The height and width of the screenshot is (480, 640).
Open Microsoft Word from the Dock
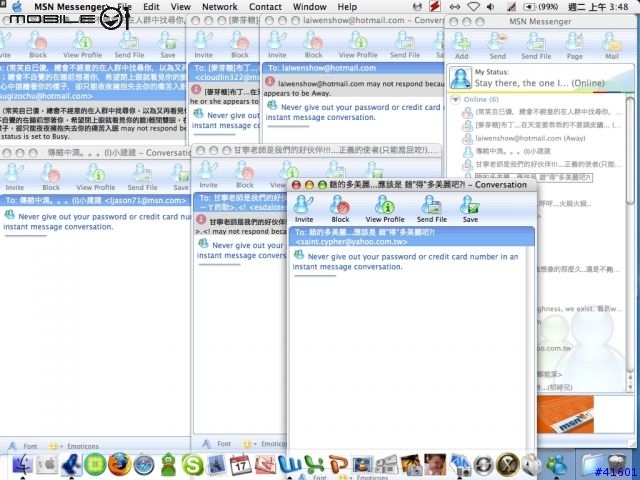(289, 464)
